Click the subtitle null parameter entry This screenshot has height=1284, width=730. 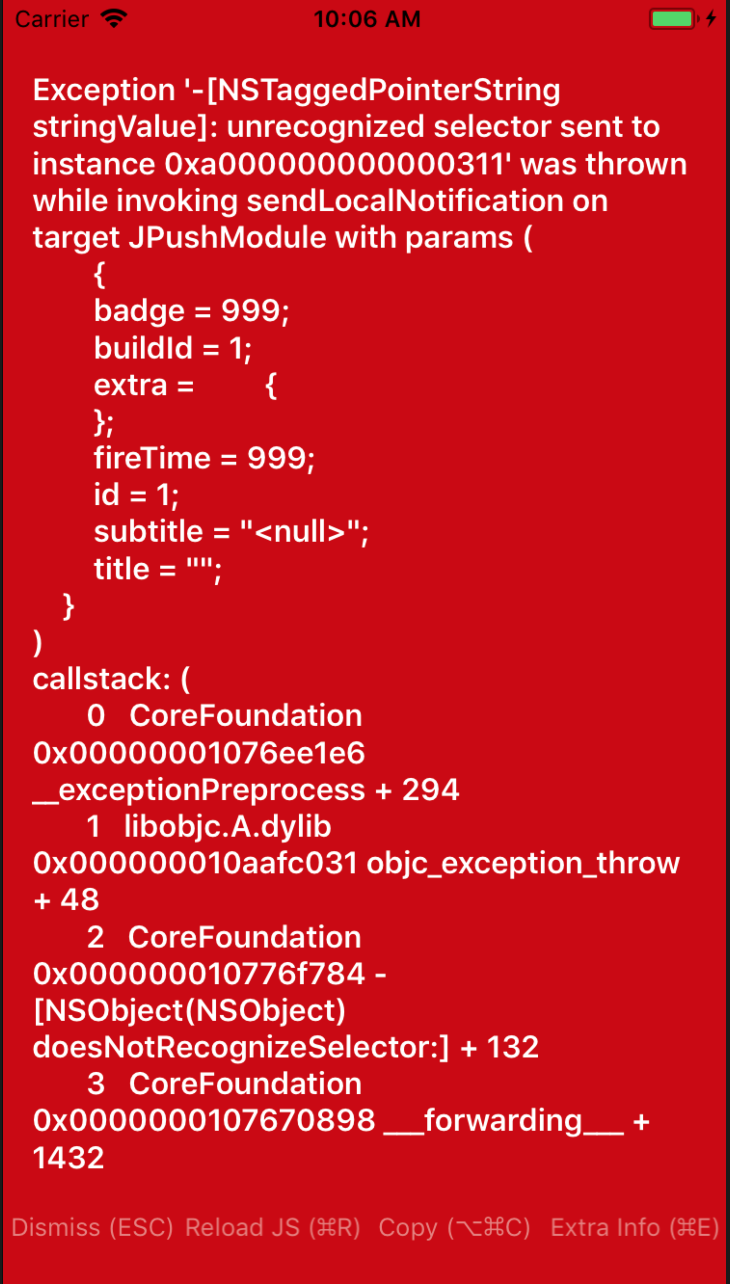pos(232,531)
